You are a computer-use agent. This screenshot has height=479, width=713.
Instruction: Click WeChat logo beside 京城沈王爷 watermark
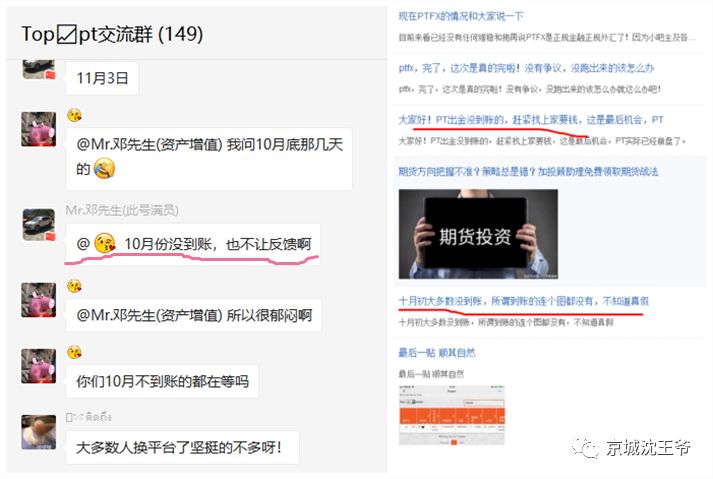pos(586,448)
